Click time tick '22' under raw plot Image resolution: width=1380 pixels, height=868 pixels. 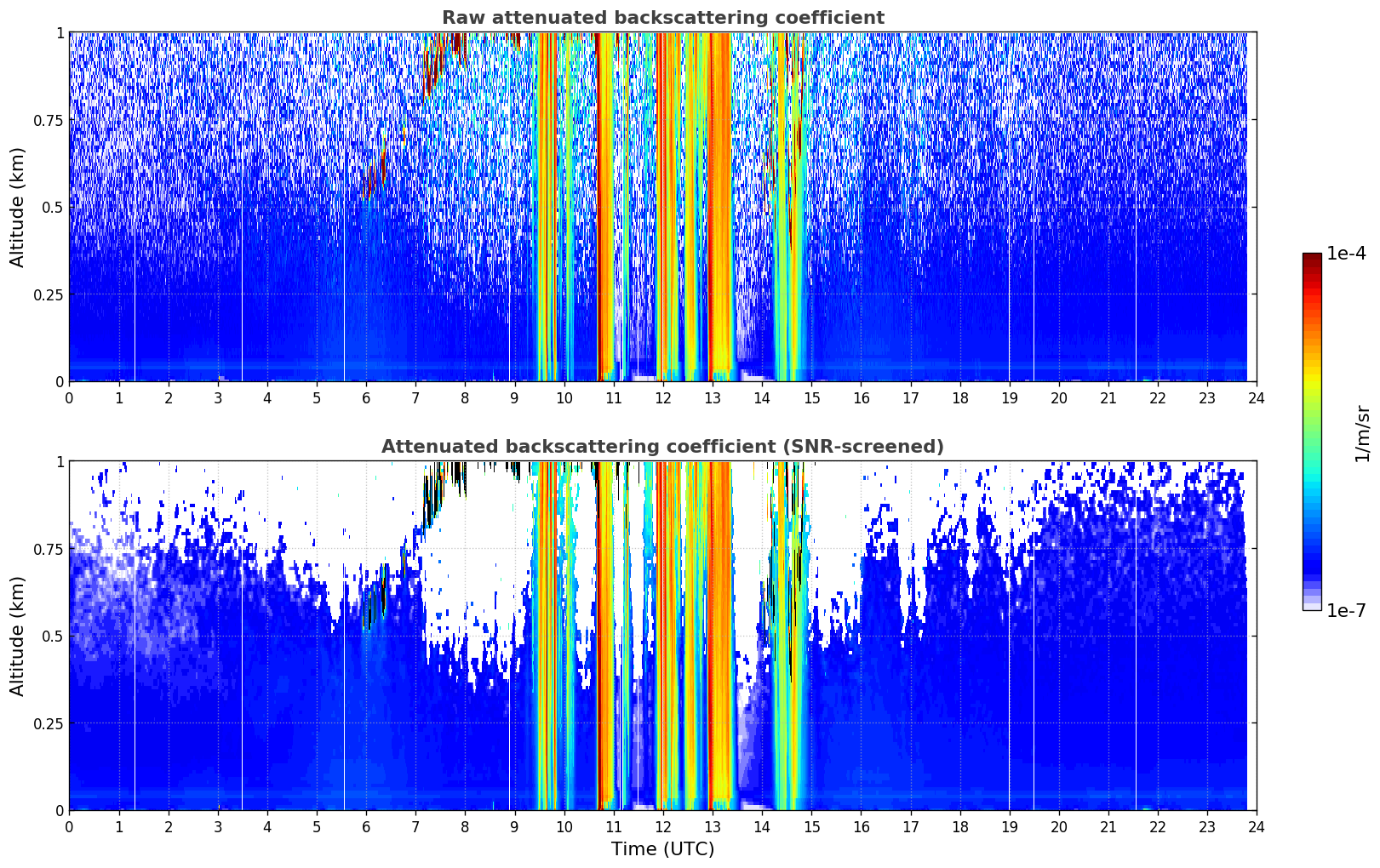pos(1158,397)
